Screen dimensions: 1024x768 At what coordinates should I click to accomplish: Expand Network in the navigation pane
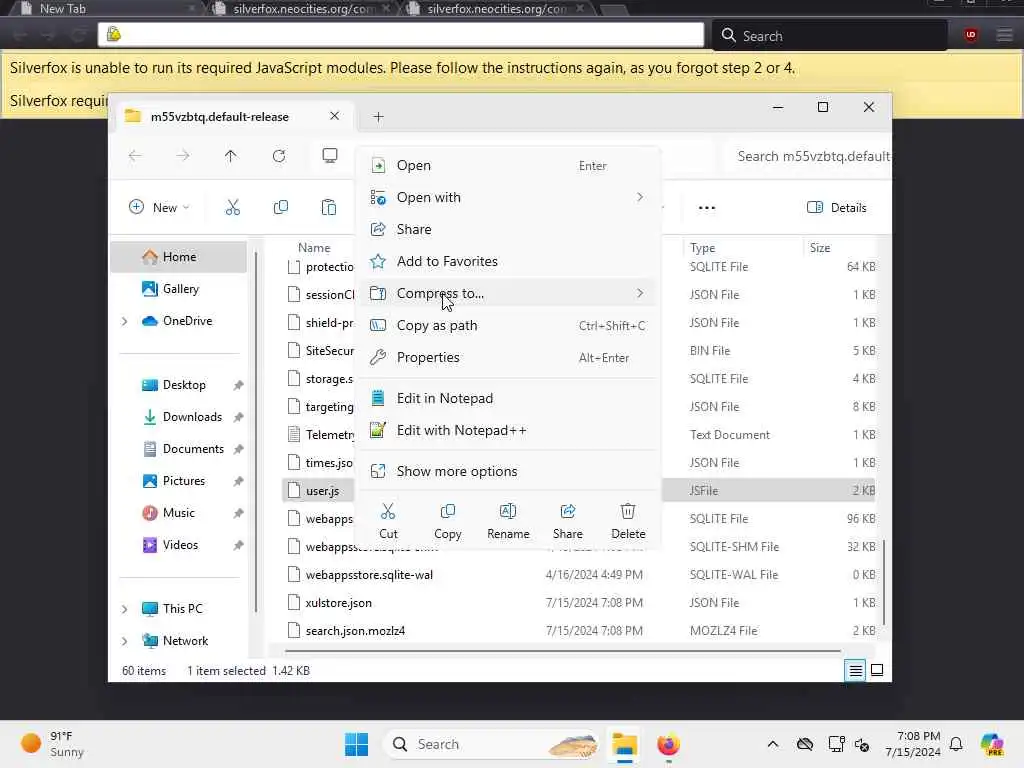coord(125,641)
